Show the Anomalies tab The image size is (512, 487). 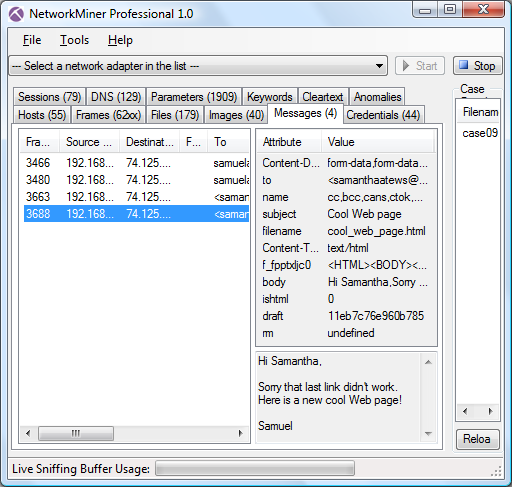377,97
